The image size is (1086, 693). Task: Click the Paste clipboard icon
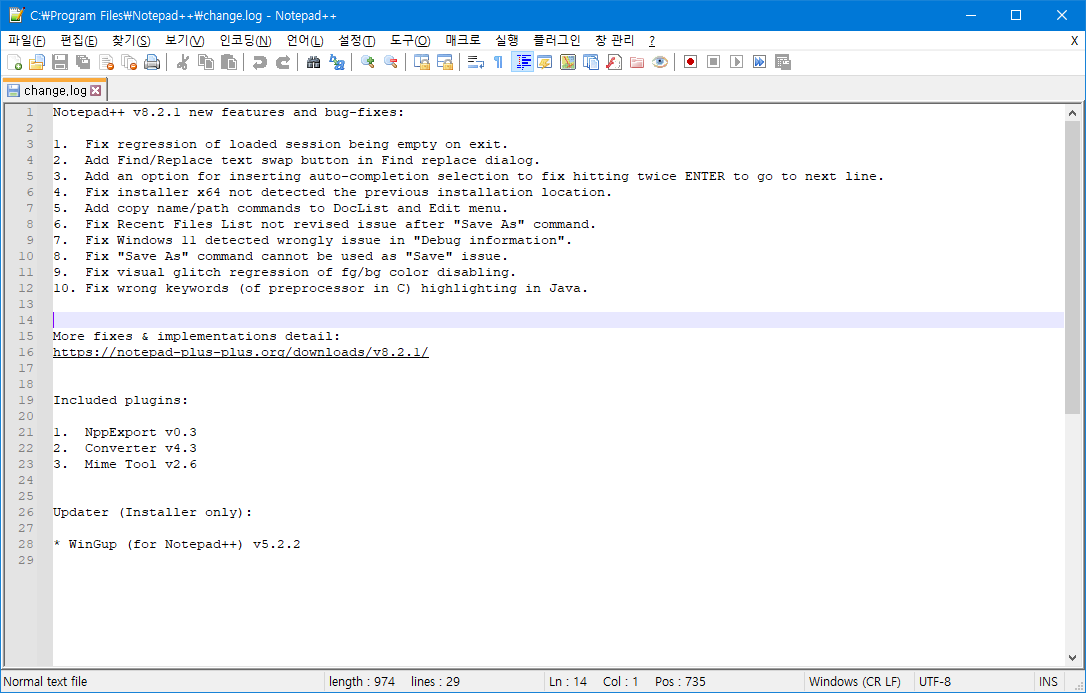click(x=229, y=62)
